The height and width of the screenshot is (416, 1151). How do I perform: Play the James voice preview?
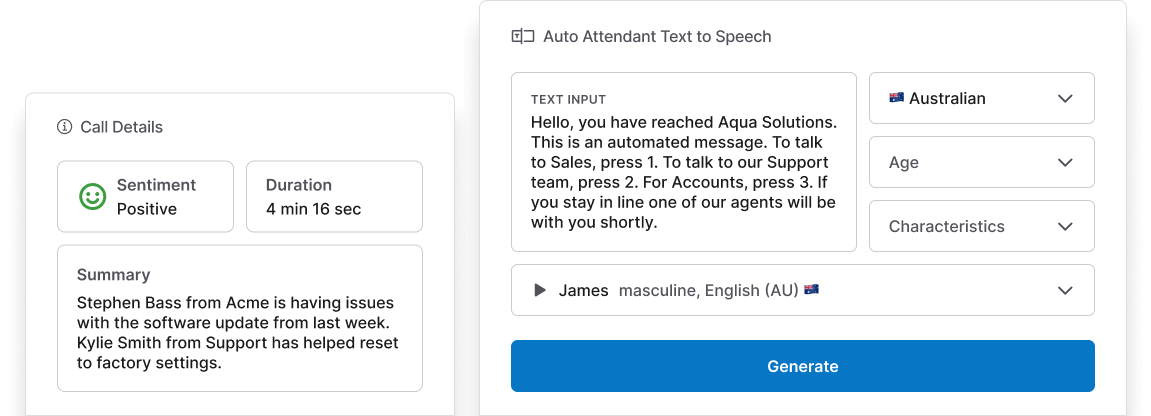pos(540,290)
